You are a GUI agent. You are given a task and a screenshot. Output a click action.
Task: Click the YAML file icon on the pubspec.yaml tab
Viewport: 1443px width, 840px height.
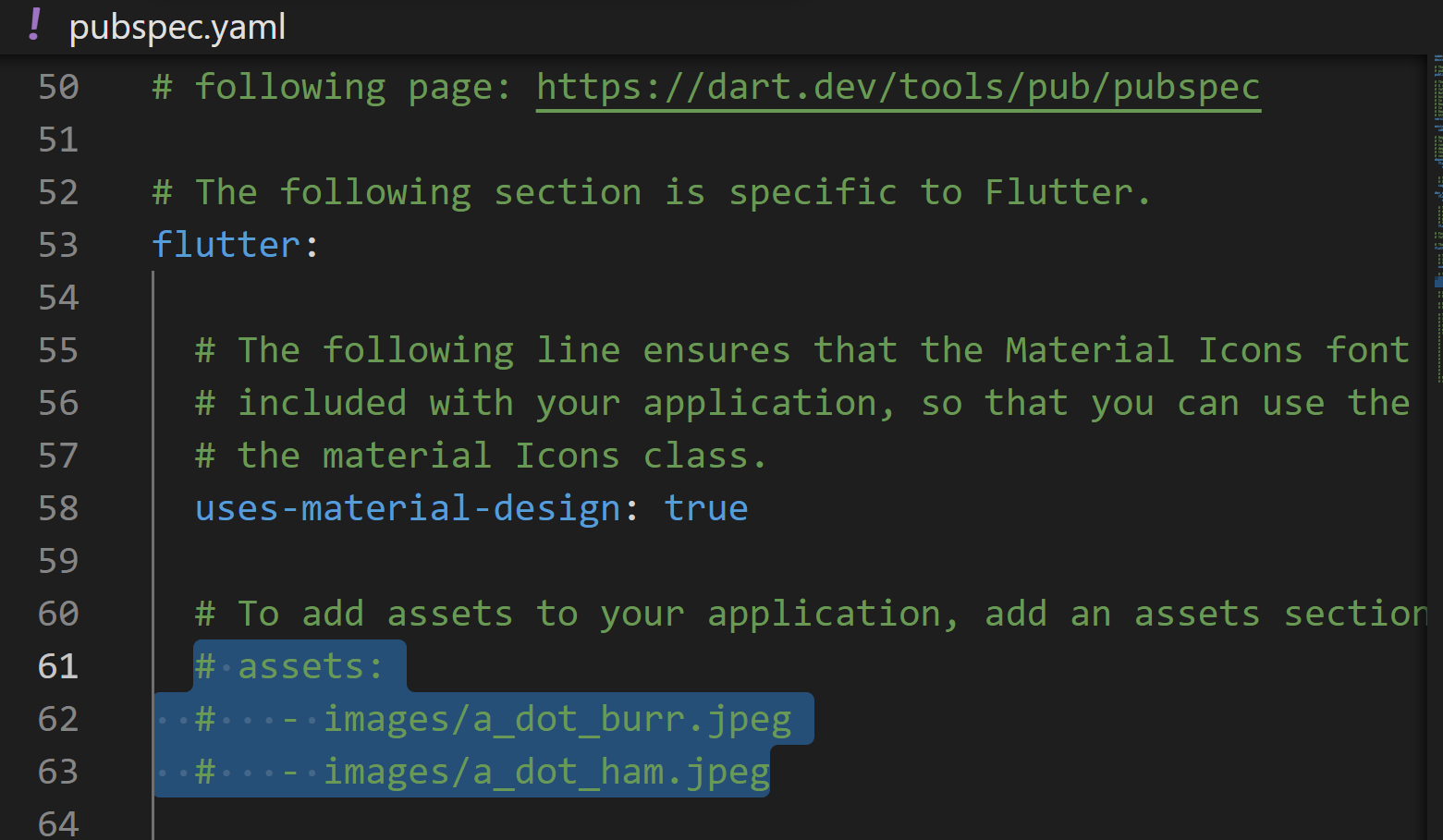pyautogui.click(x=34, y=26)
